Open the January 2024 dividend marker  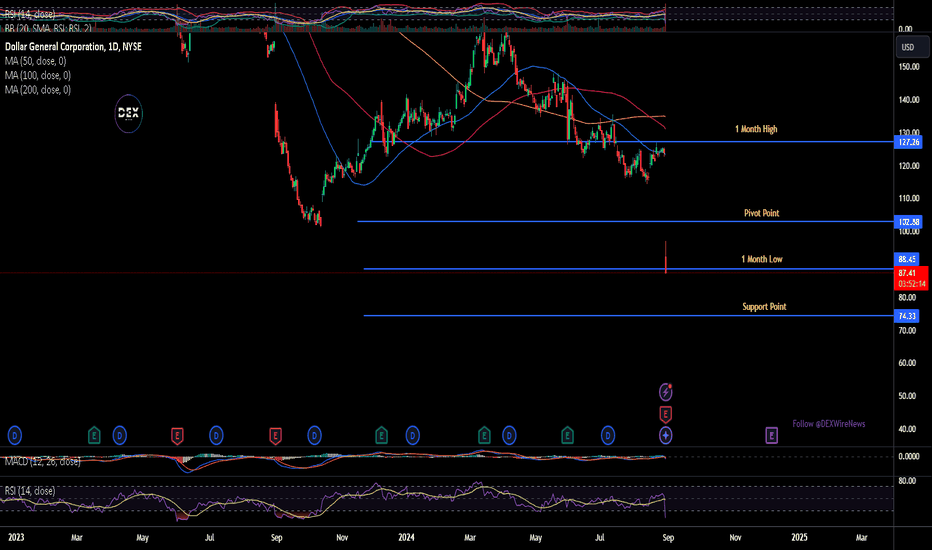tap(413, 436)
